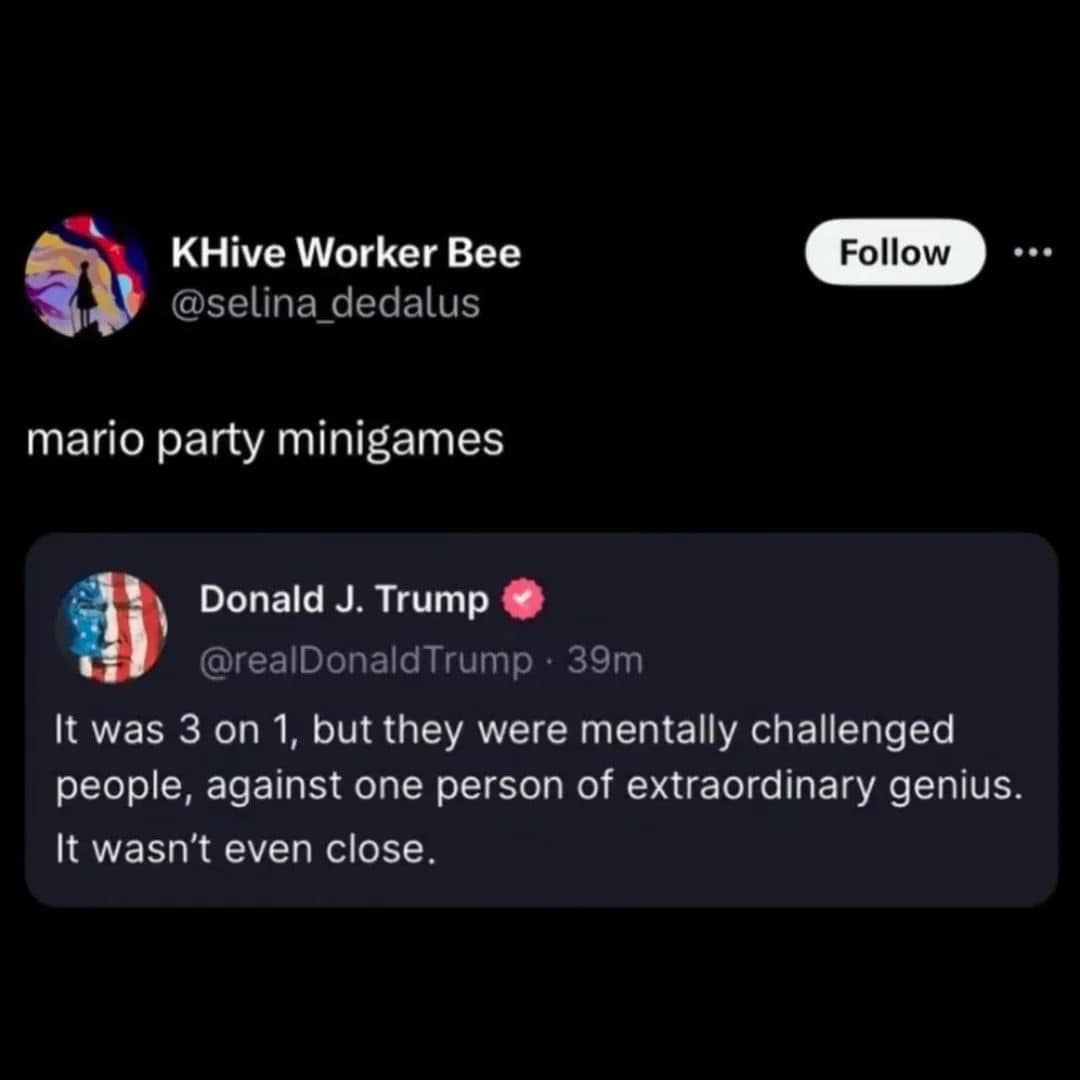Click the 'It was 3 on 1' line
The height and width of the screenshot is (1080, 1080).
tap(504, 729)
